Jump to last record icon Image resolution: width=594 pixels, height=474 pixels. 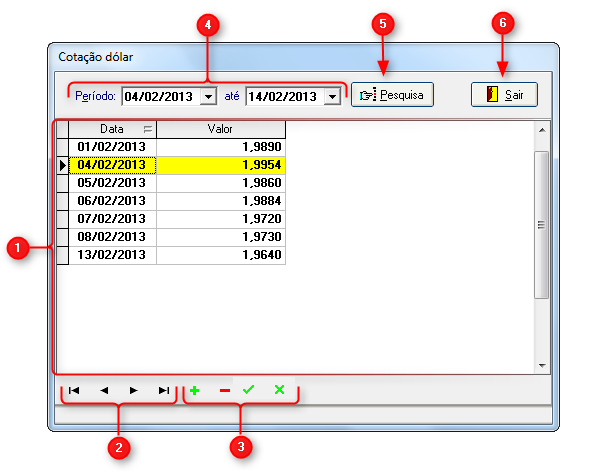(x=164, y=390)
